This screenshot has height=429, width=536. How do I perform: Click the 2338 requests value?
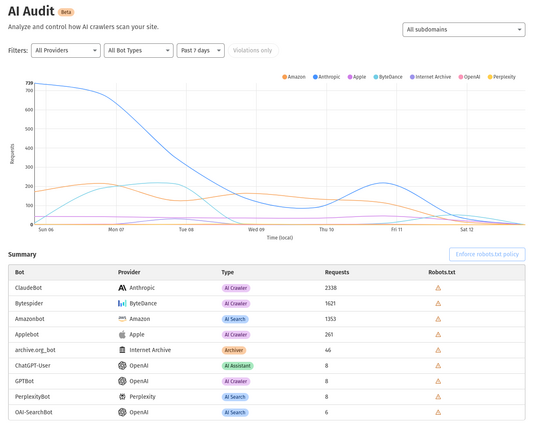331,288
